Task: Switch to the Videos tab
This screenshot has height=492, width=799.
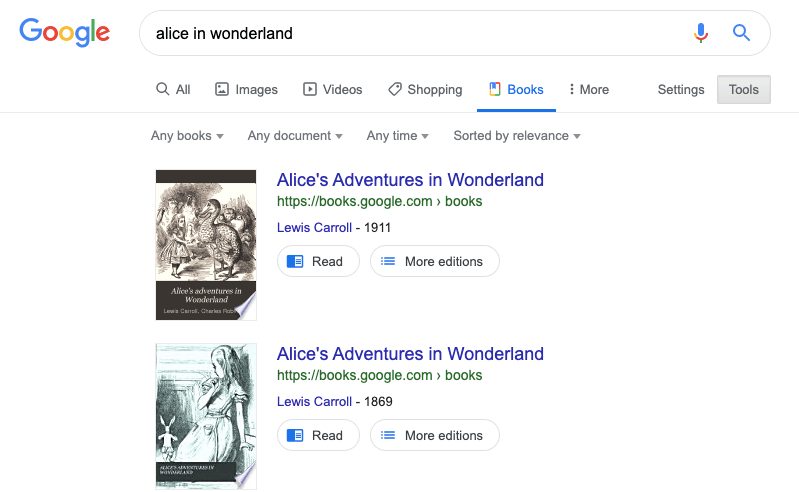Action: click(333, 89)
